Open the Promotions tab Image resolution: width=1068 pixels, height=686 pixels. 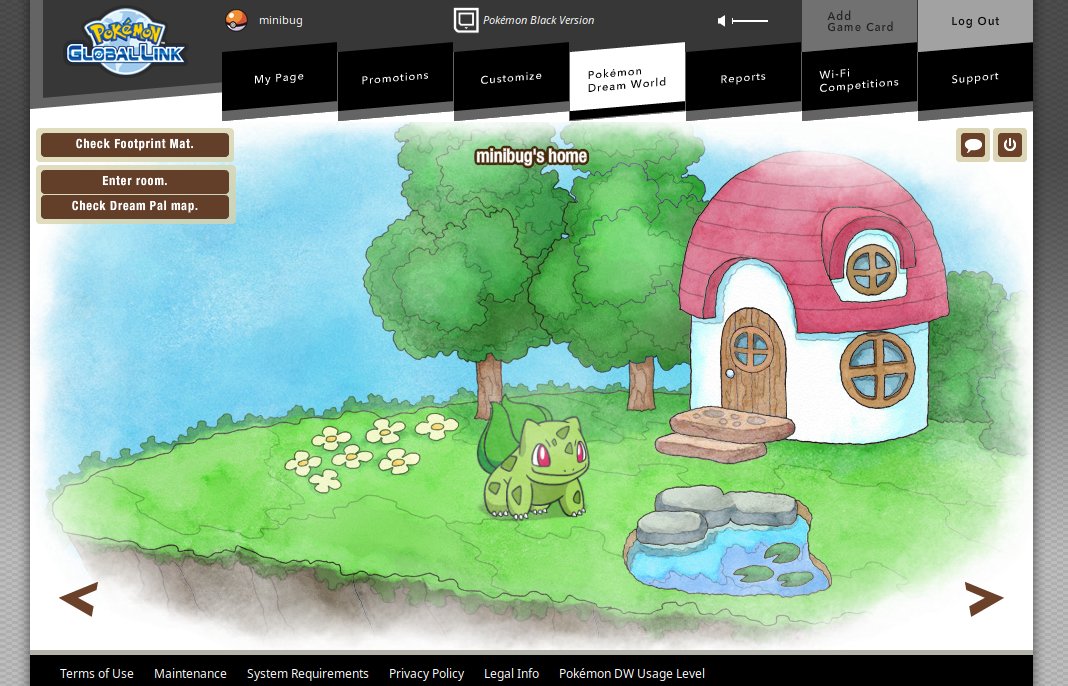(x=395, y=78)
